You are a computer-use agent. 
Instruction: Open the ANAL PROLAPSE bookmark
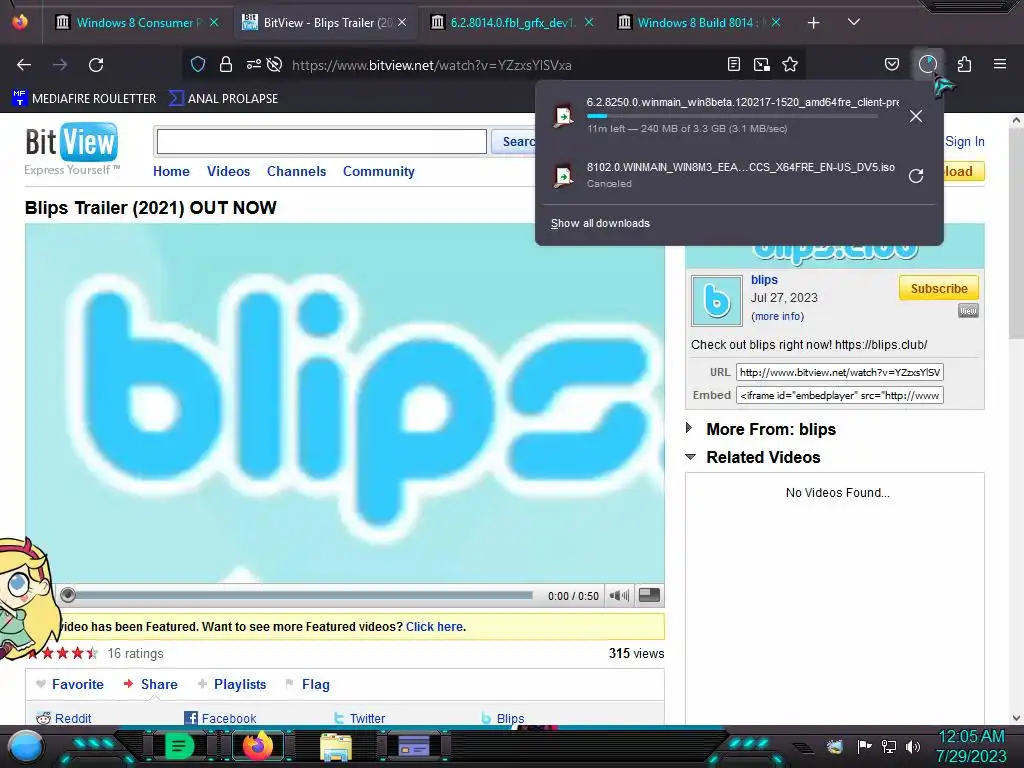pos(223,99)
